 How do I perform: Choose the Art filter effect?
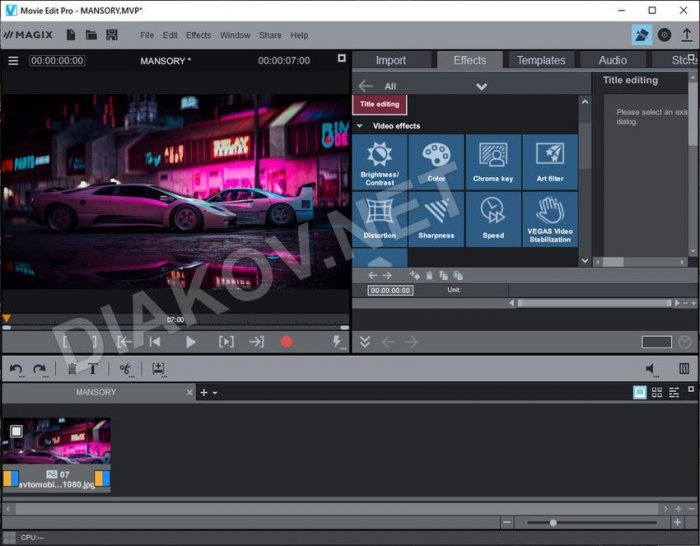(x=550, y=162)
